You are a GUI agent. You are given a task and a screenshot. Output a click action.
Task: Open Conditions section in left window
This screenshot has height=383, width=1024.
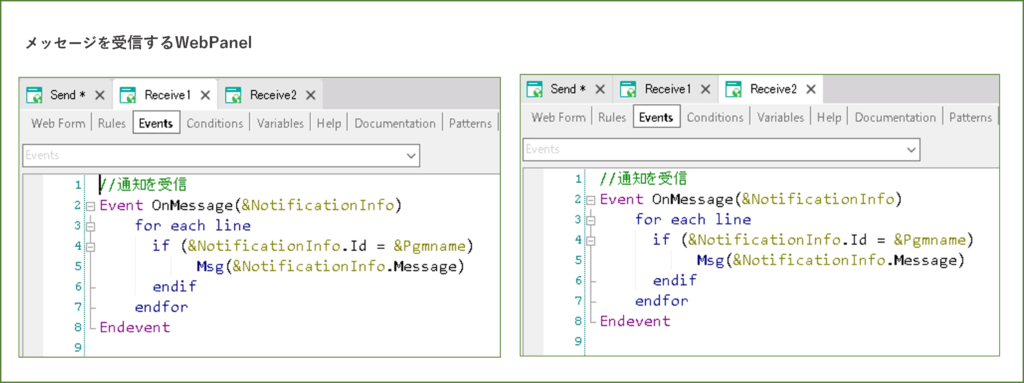click(215, 124)
